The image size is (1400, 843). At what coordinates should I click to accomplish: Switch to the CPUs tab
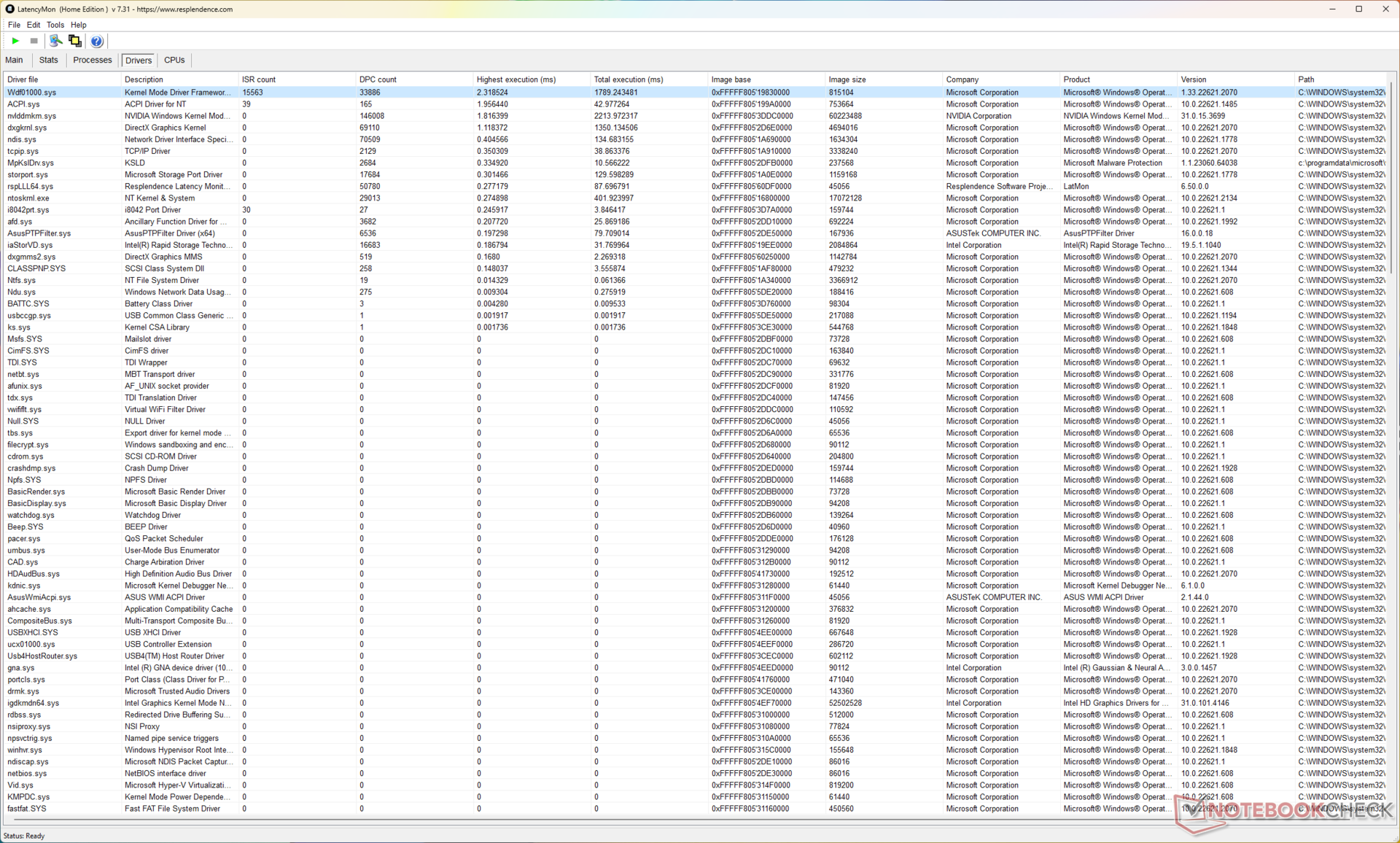tap(174, 60)
